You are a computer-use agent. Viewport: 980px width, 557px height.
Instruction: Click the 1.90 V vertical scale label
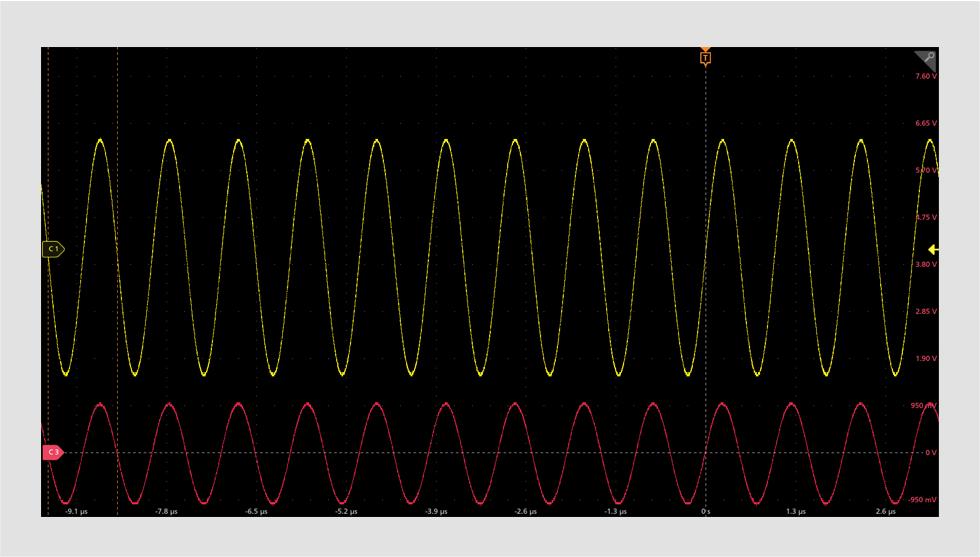tap(925, 358)
